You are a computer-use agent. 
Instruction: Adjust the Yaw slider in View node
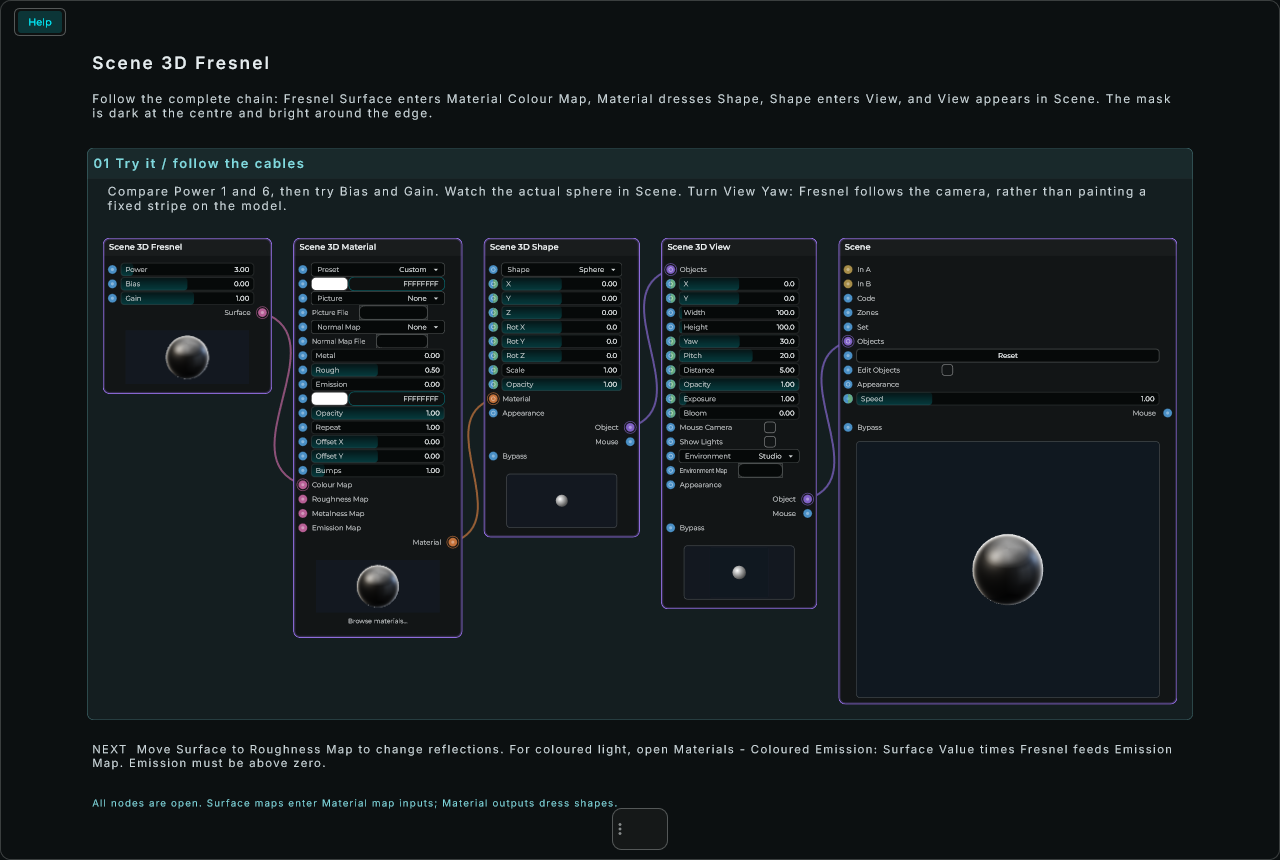click(x=739, y=341)
